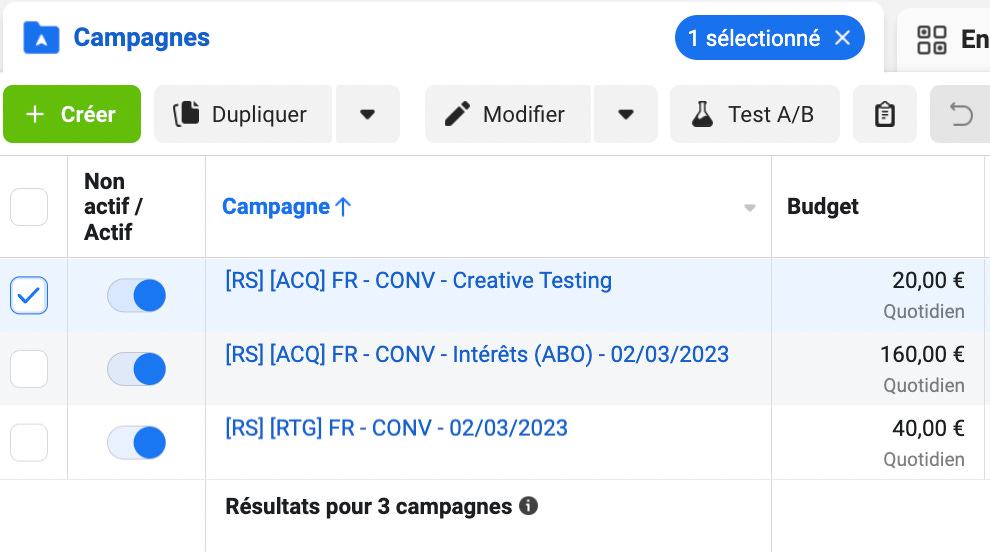Click the green Créer button
Image resolution: width=990 pixels, height=552 pixels.
72,114
